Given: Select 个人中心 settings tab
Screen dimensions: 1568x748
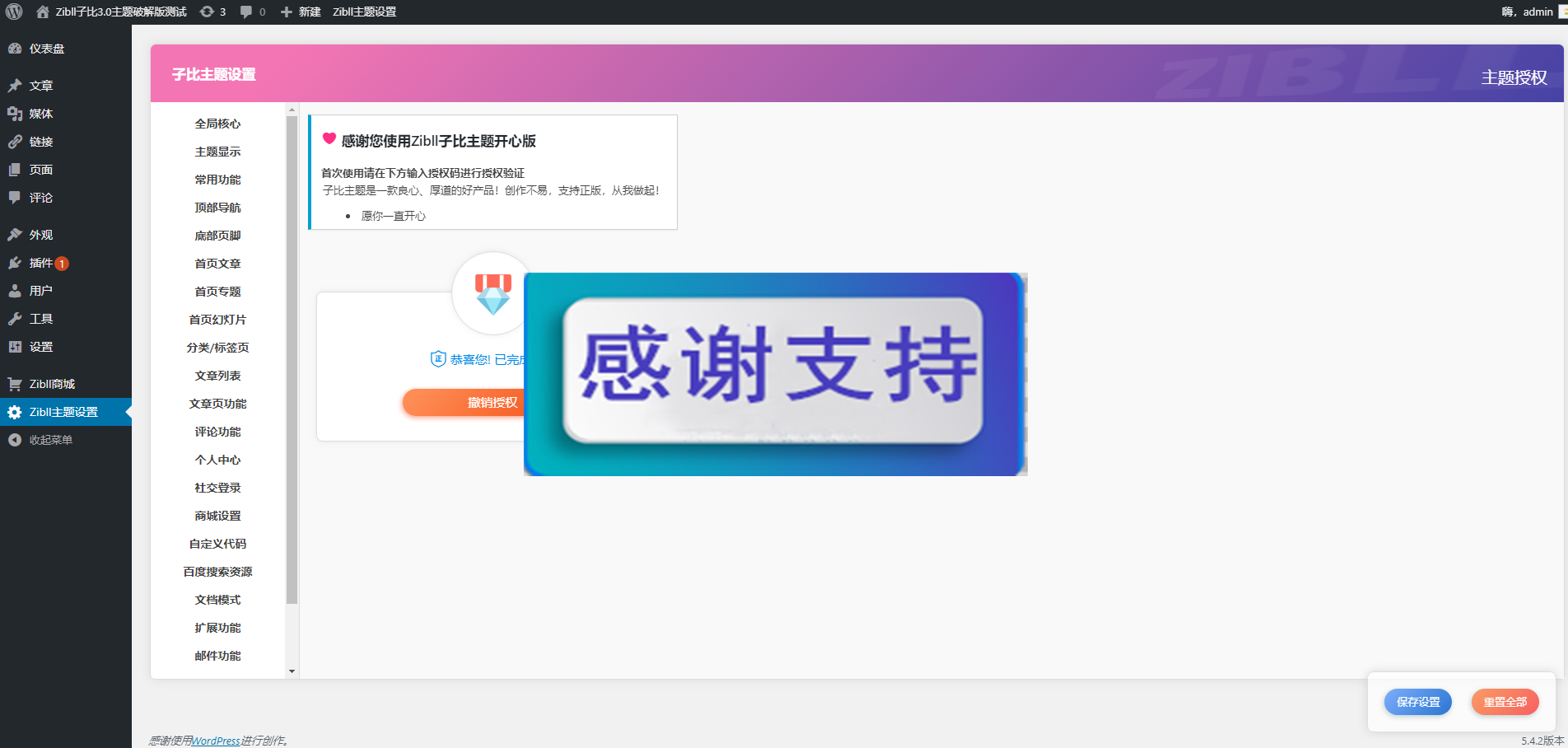Looking at the screenshot, I should 217,460.
